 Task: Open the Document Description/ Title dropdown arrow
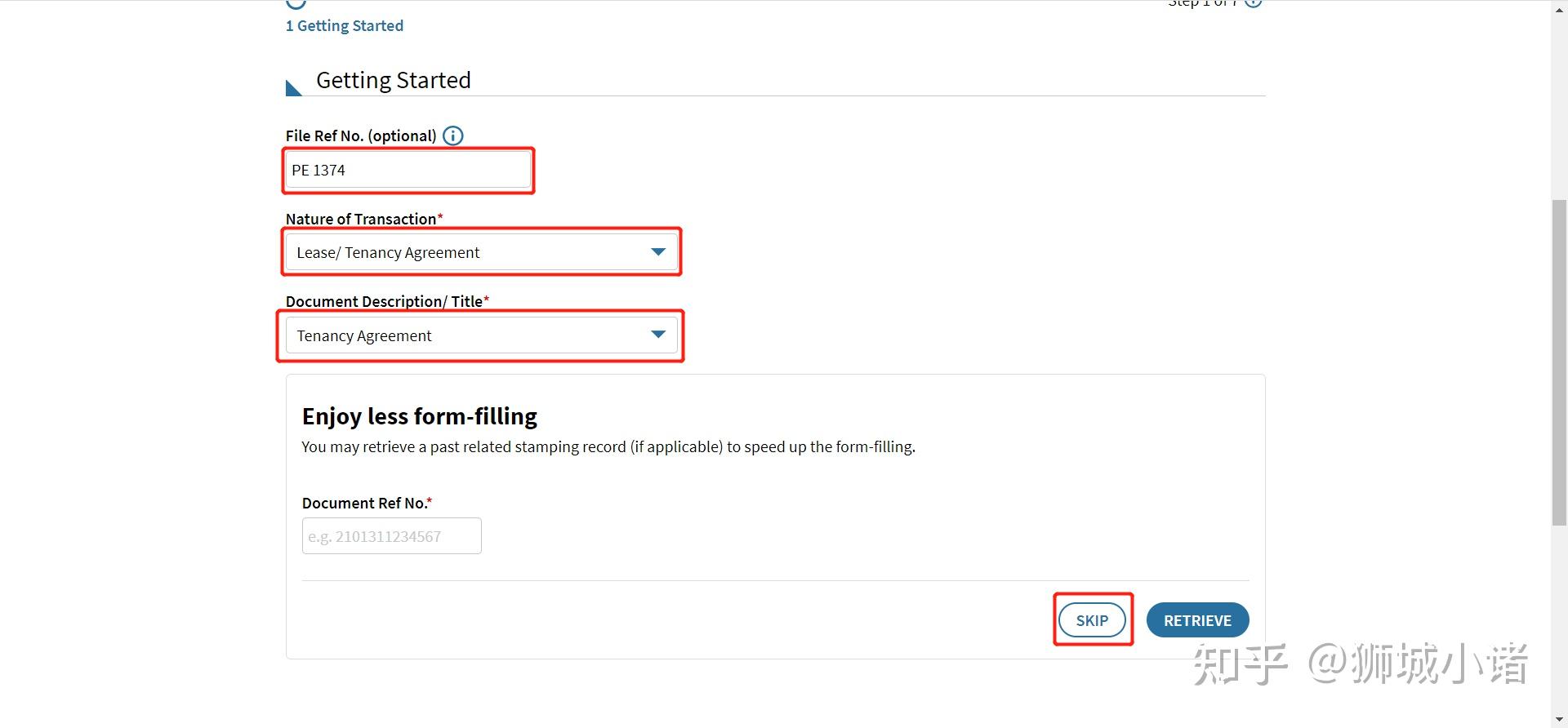658,335
